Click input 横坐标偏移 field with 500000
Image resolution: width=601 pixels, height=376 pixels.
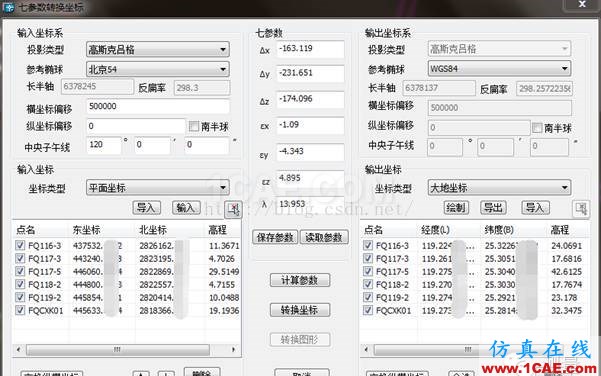pyautogui.click(x=158, y=107)
